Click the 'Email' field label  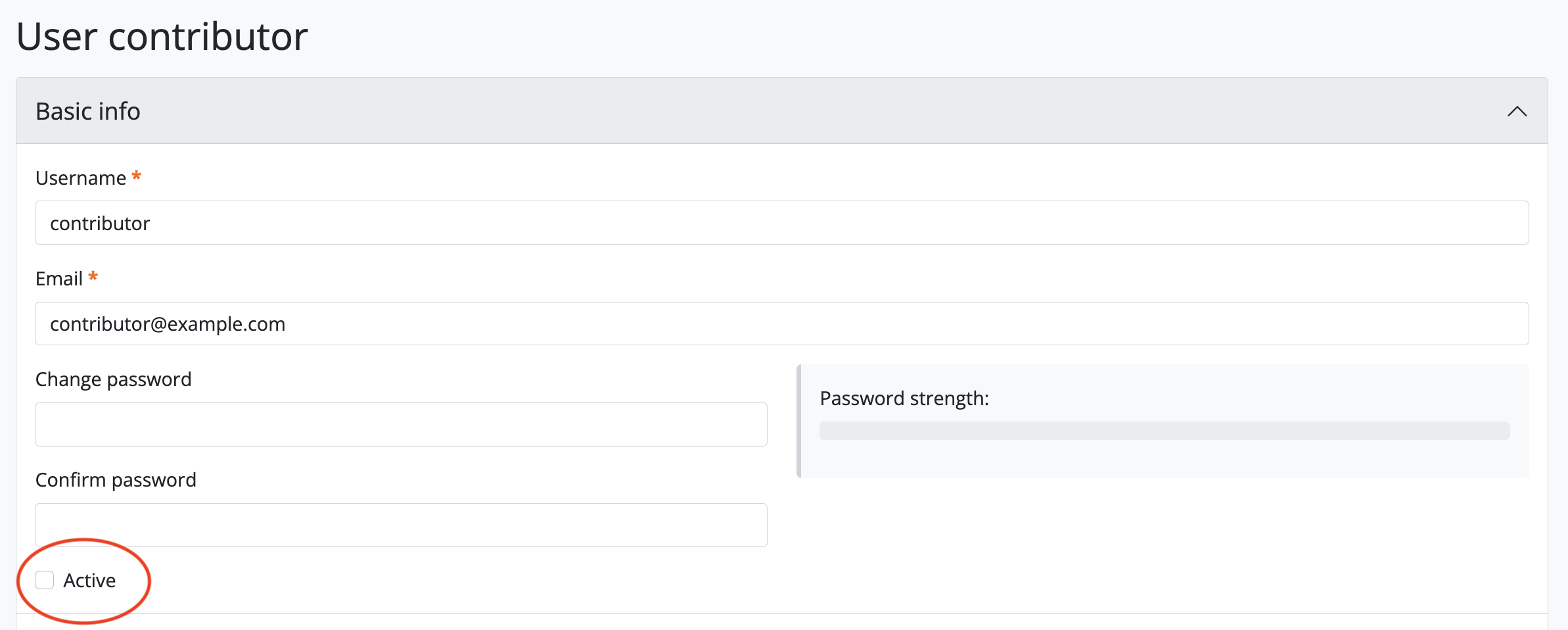pyautogui.click(x=59, y=279)
